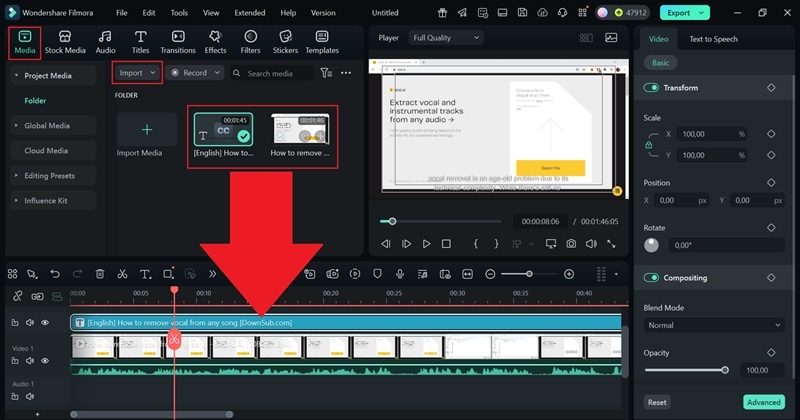
Task: Toggle the Transform switch
Action: pos(651,88)
